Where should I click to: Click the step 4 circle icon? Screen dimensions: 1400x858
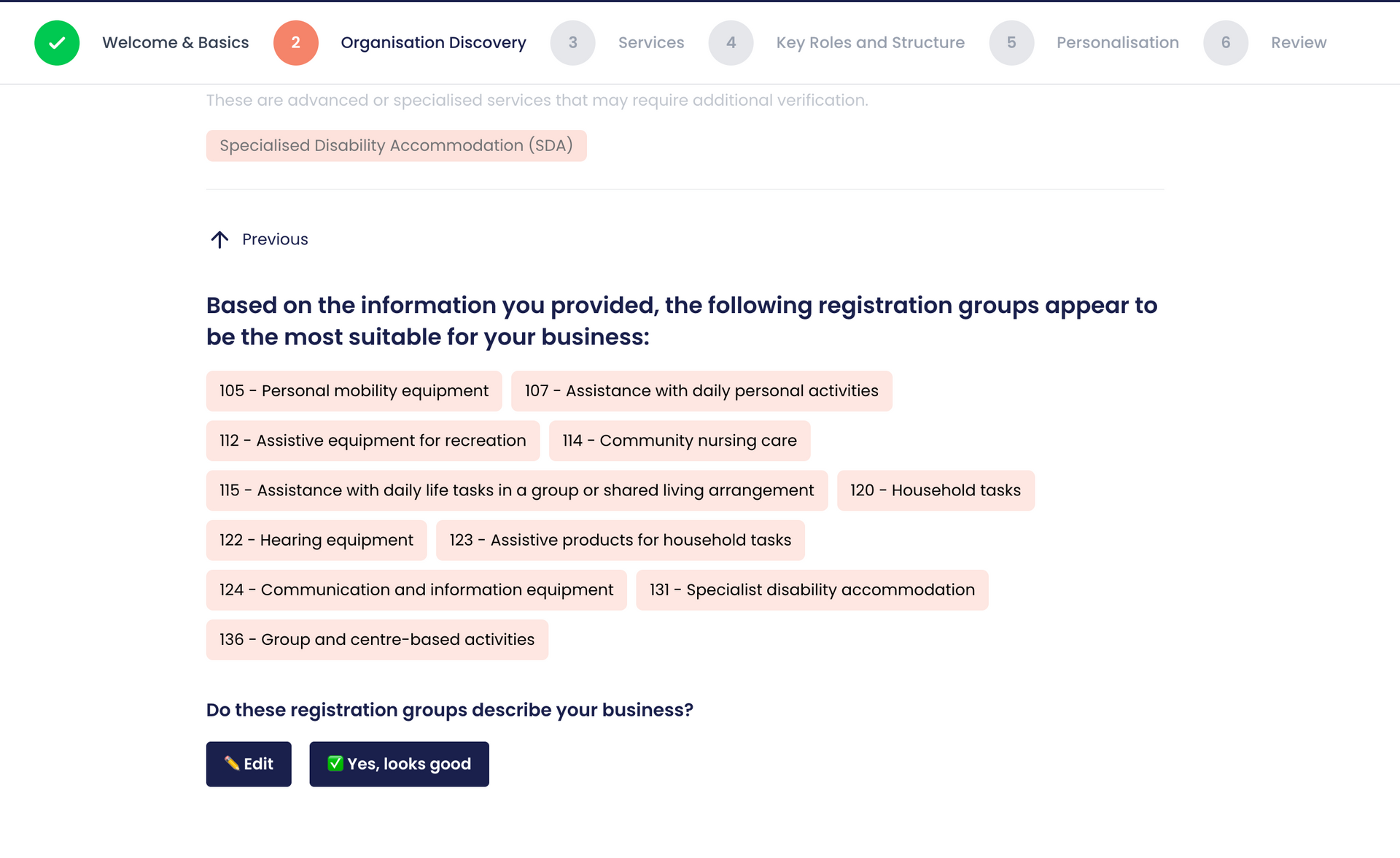pyautogui.click(x=731, y=42)
